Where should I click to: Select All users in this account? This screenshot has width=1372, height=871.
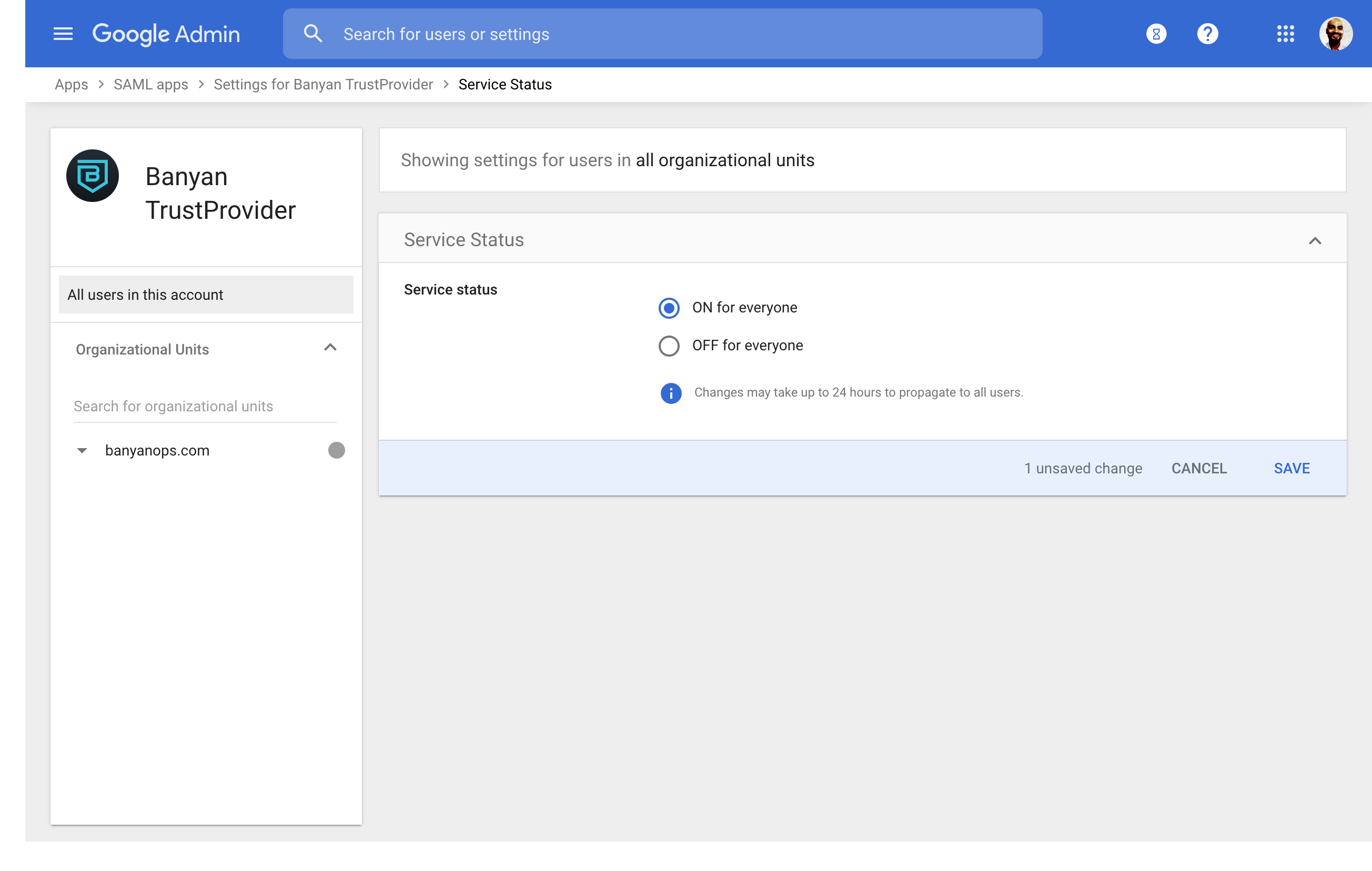click(206, 295)
